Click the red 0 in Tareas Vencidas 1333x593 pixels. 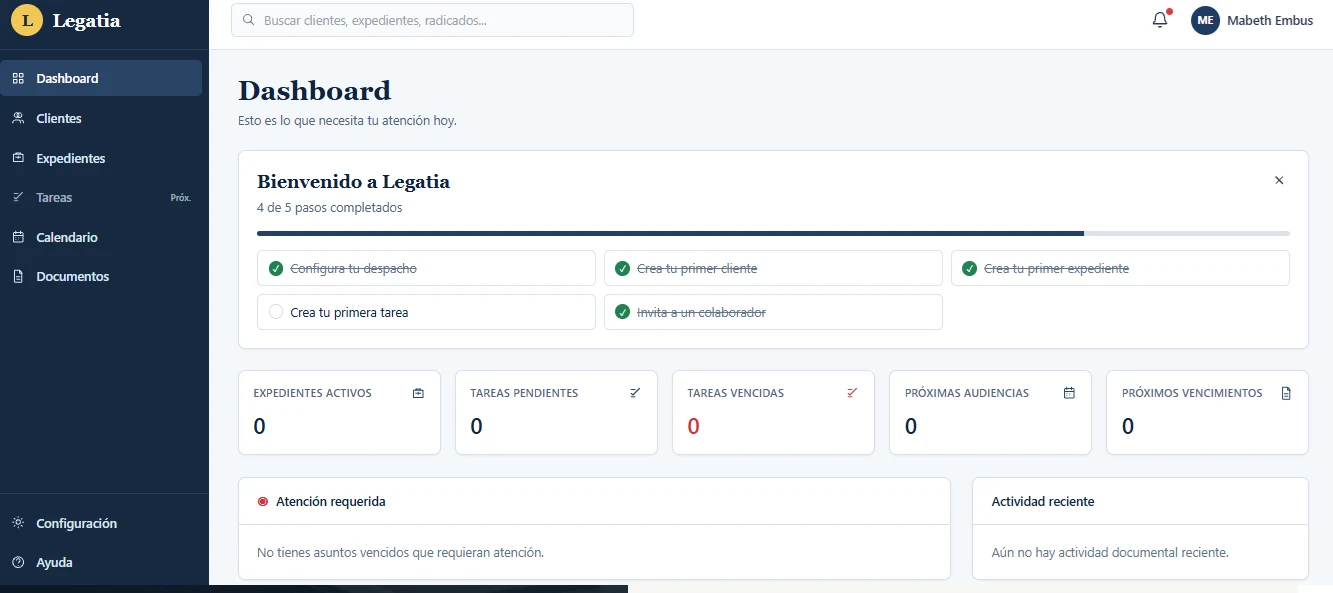694,426
